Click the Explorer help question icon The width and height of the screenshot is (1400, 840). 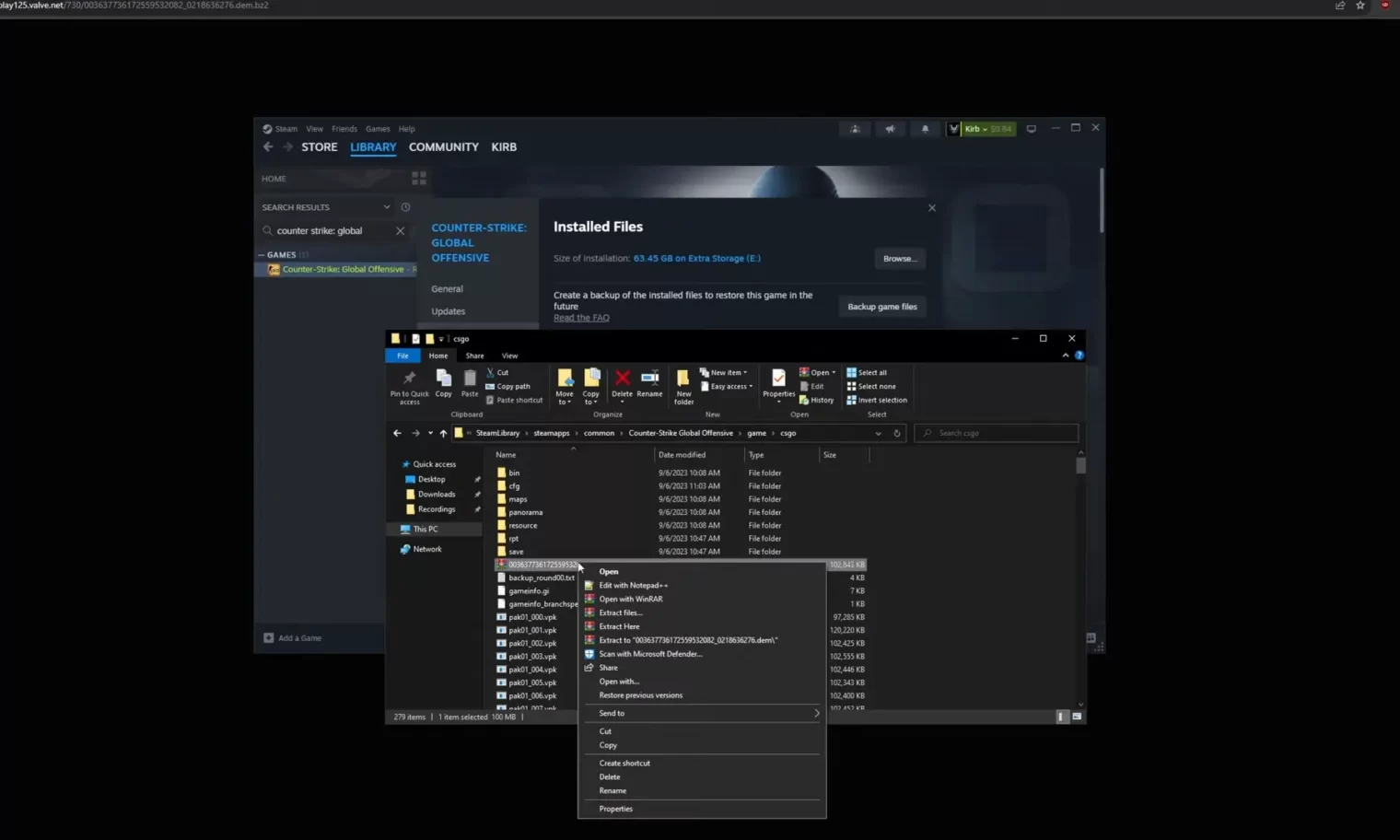tap(1079, 356)
